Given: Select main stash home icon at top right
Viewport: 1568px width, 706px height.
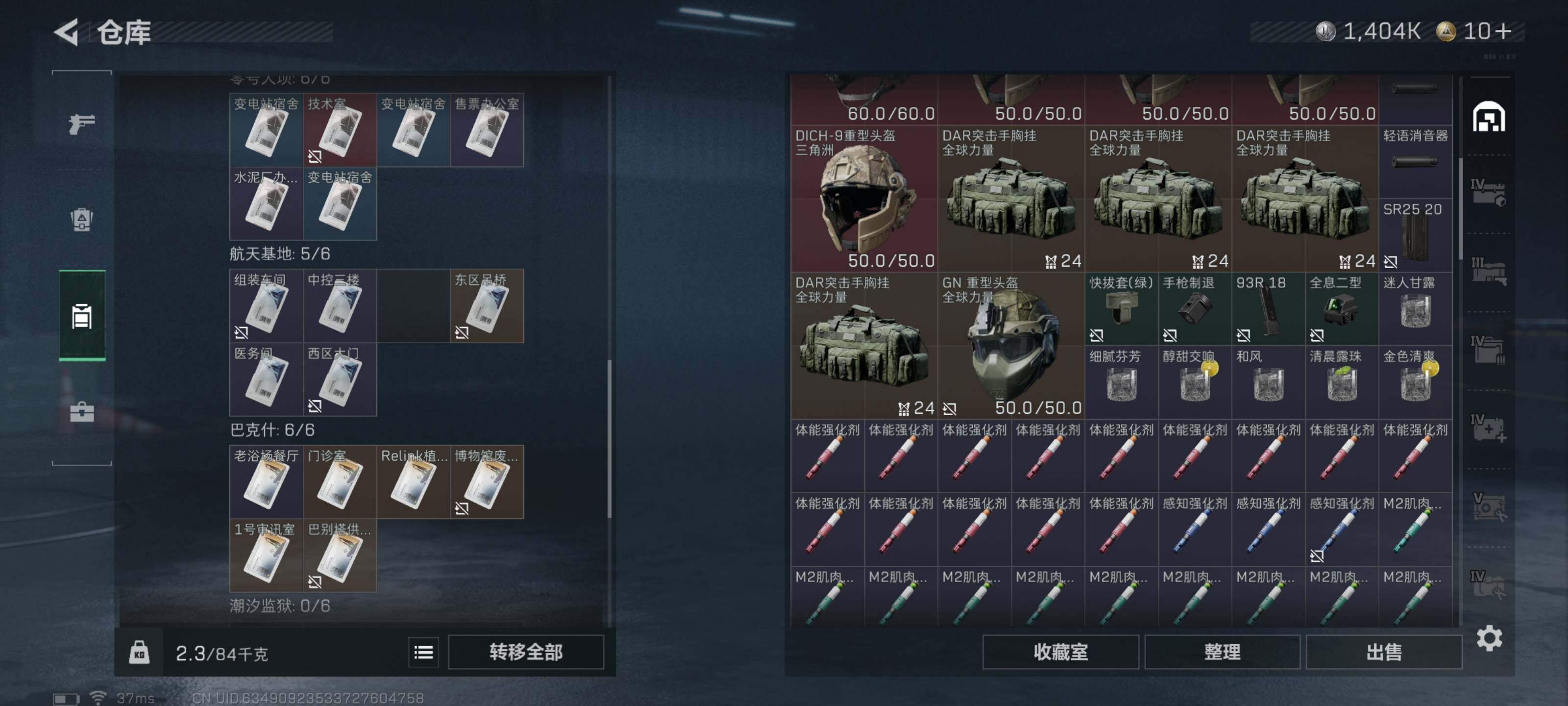Looking at the screenshot, I should (1489, 117).
